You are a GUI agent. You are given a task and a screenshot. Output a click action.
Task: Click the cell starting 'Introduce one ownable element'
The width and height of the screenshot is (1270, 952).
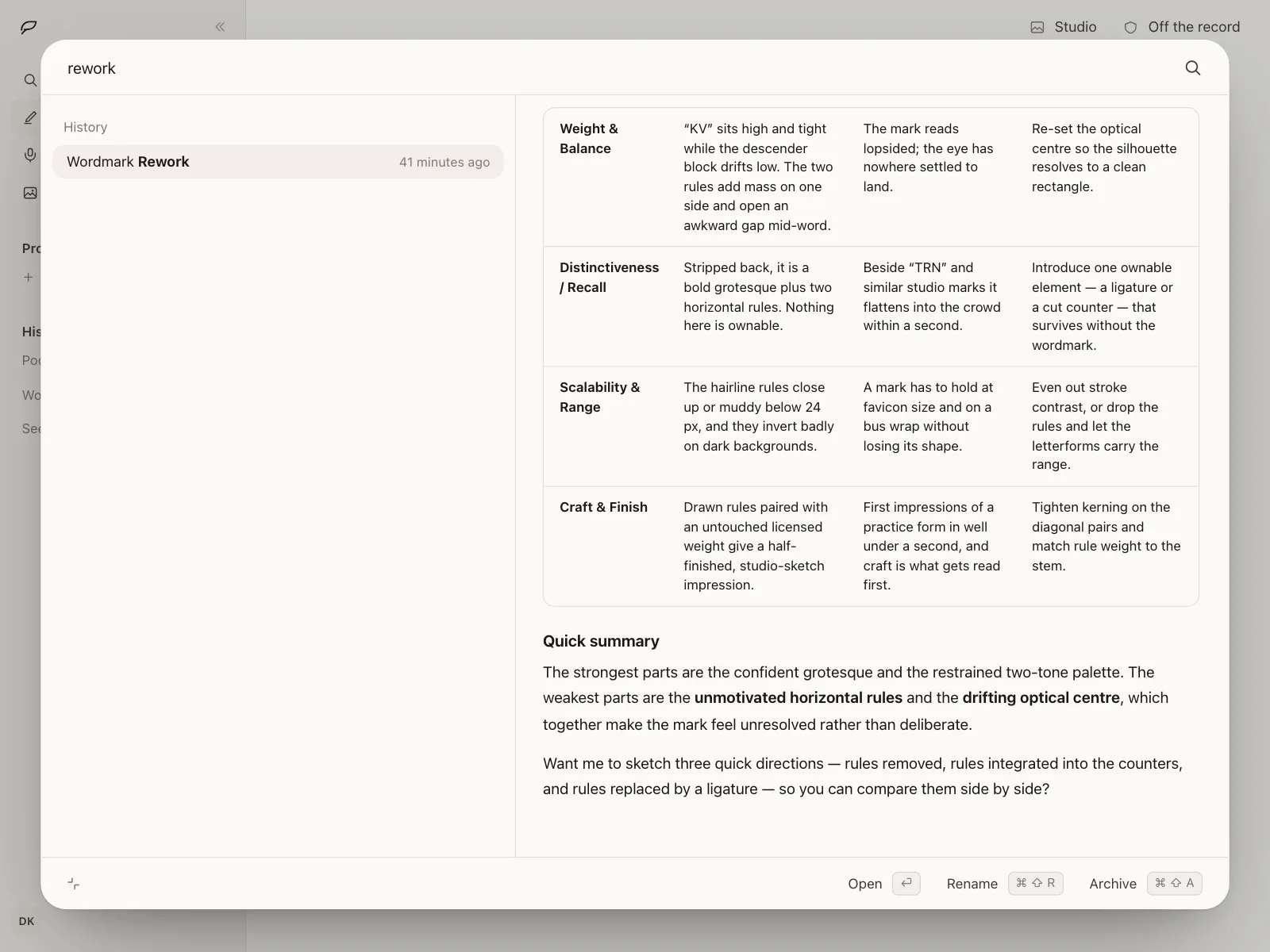pos(1103,306)
